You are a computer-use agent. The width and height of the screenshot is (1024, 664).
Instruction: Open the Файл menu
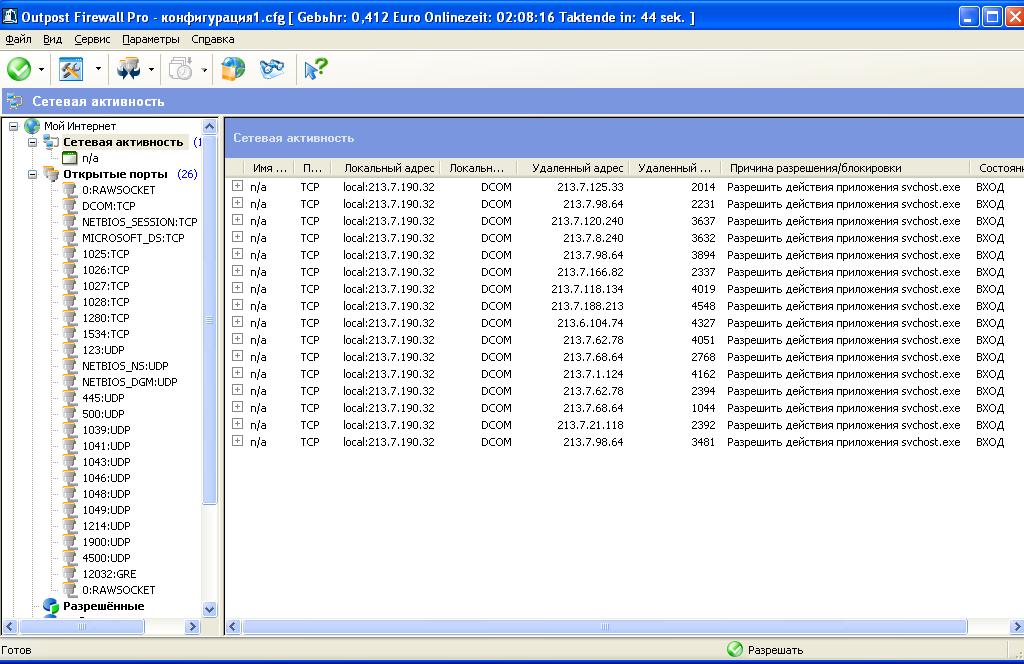click(18, 39)
